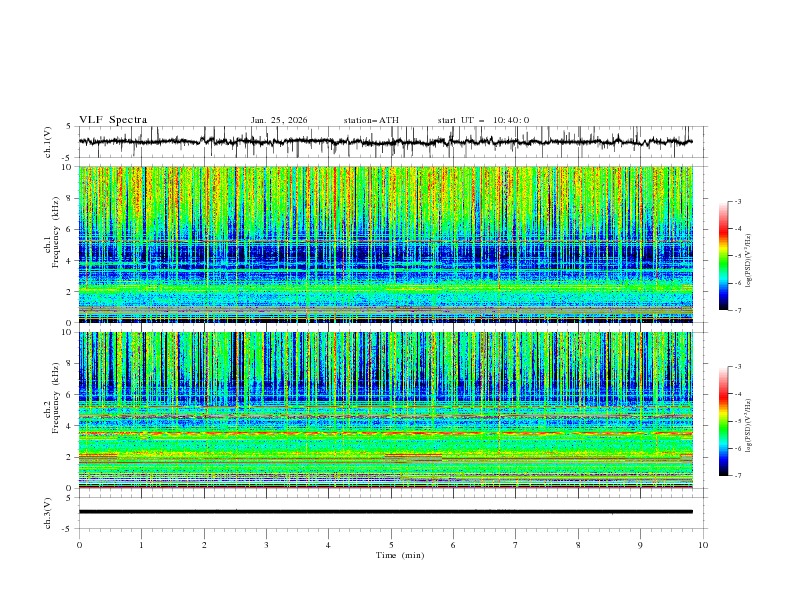
Task: Click inside the ch.2 spectrogram plot
Action: [390, 410]
